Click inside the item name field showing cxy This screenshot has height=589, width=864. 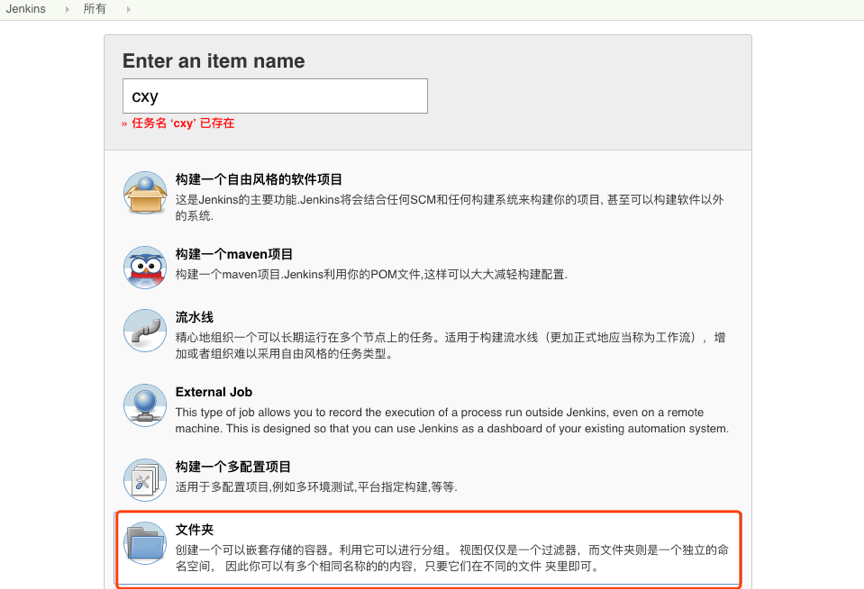pyautogui.click(x=275, y=95)
